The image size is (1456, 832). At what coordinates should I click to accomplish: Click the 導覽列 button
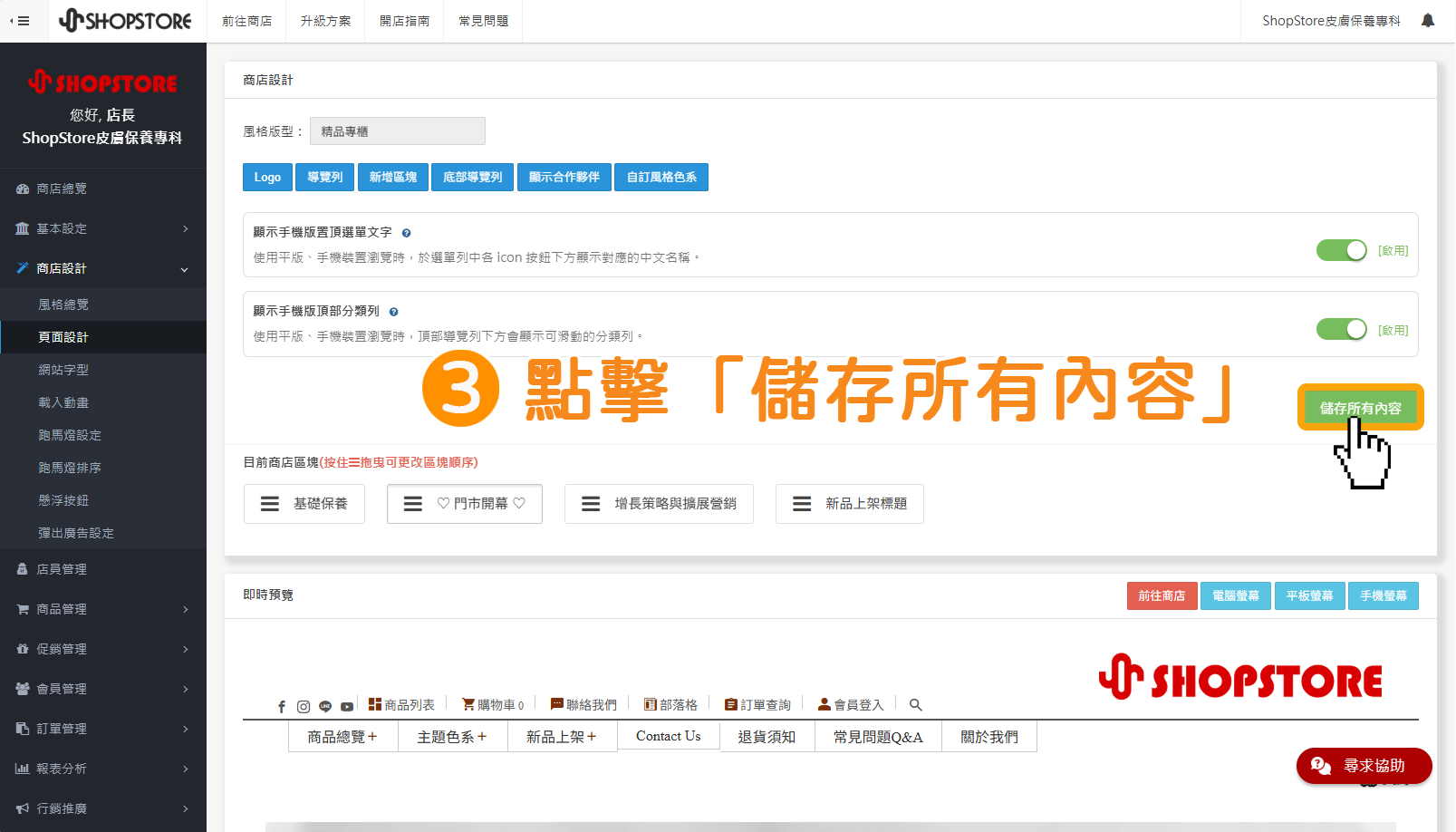click(325, 178)
